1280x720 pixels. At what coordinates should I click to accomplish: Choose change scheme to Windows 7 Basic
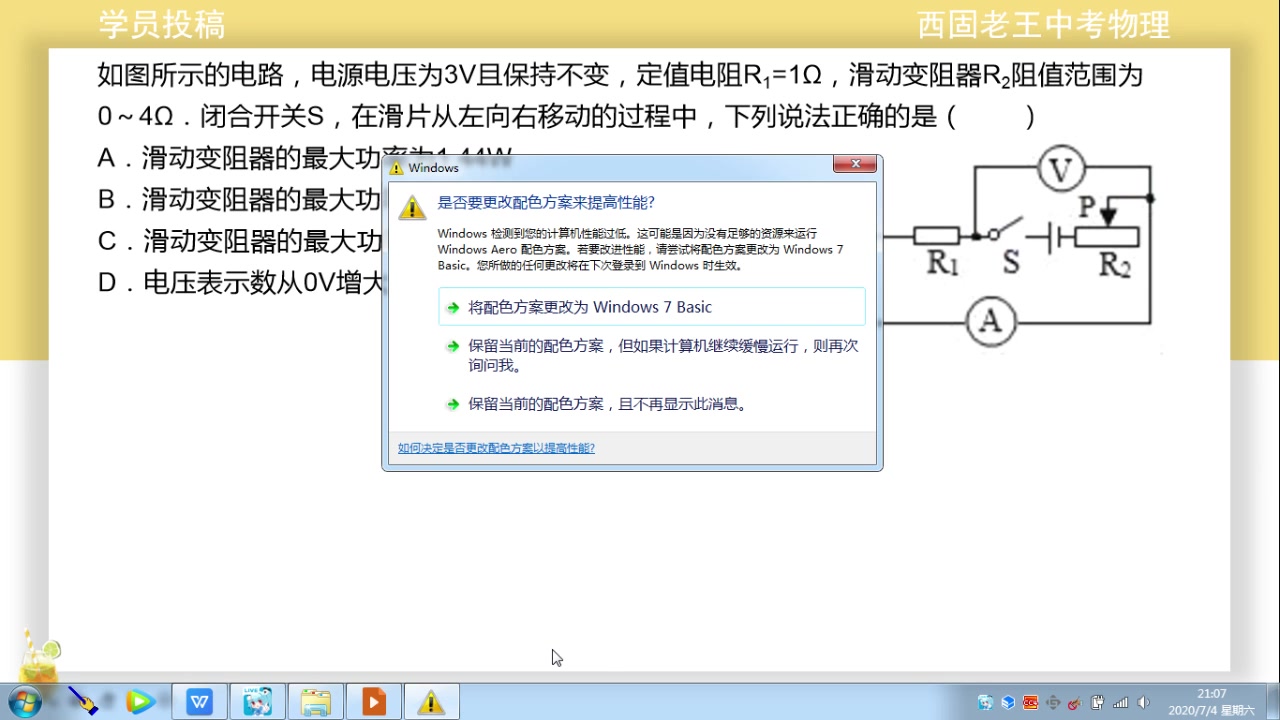651,307
